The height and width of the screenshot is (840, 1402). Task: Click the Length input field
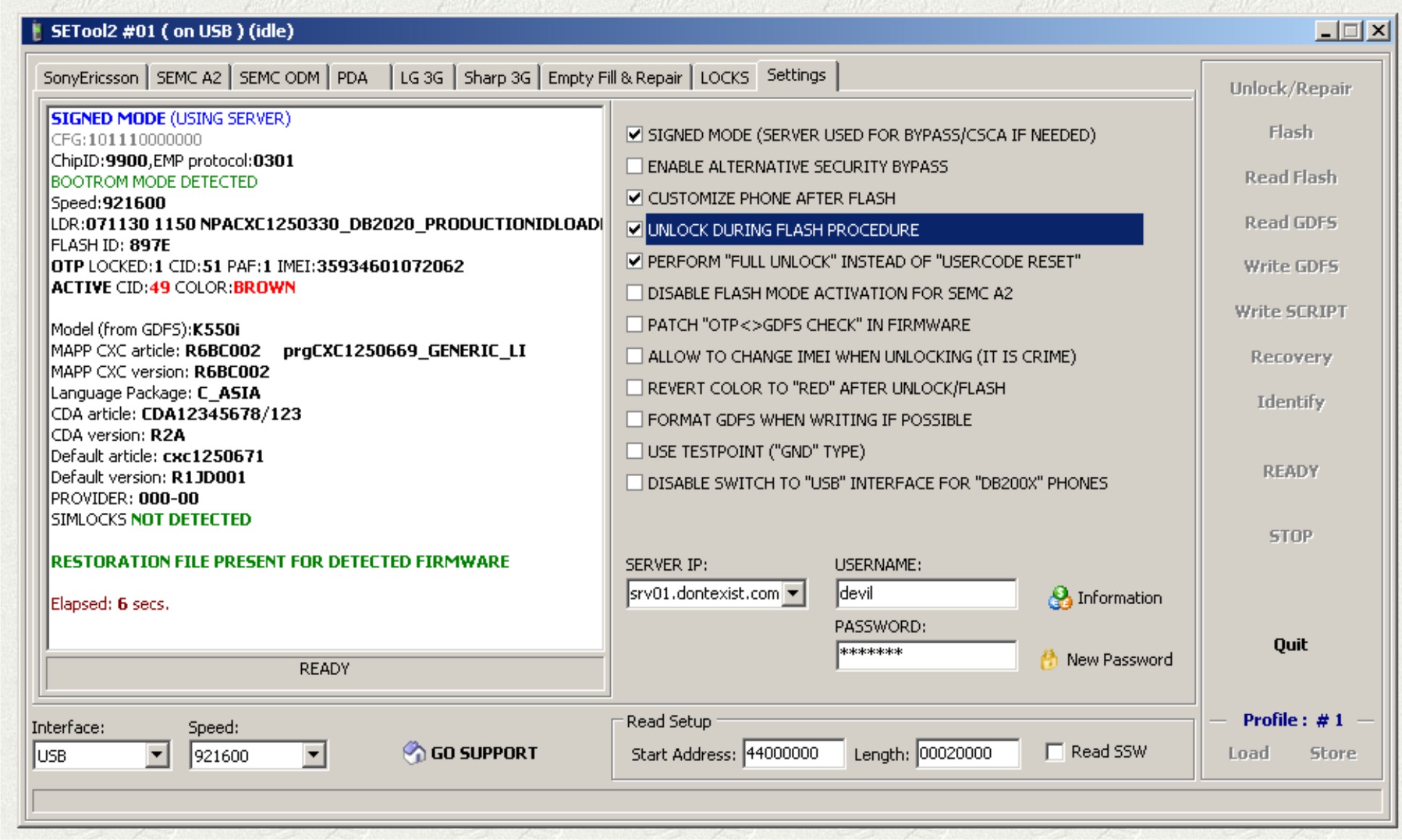968,753
